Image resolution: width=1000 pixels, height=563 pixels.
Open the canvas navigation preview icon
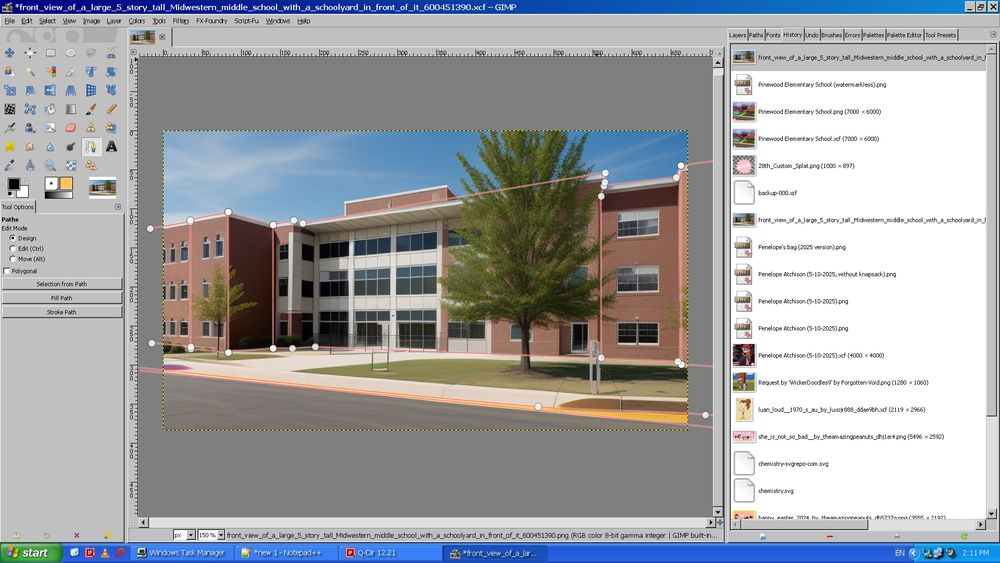click(719, 522)
